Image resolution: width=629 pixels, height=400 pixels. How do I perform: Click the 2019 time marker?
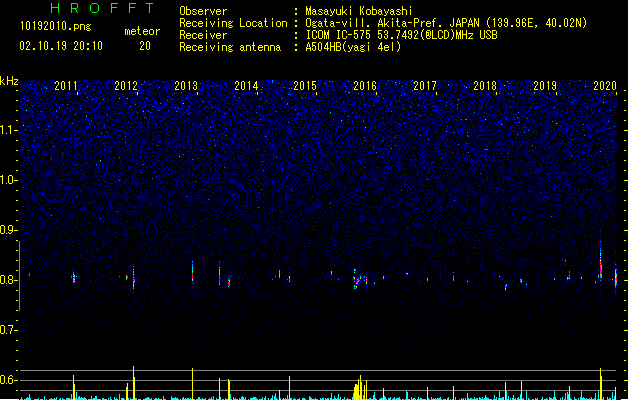tap(545, 86)
